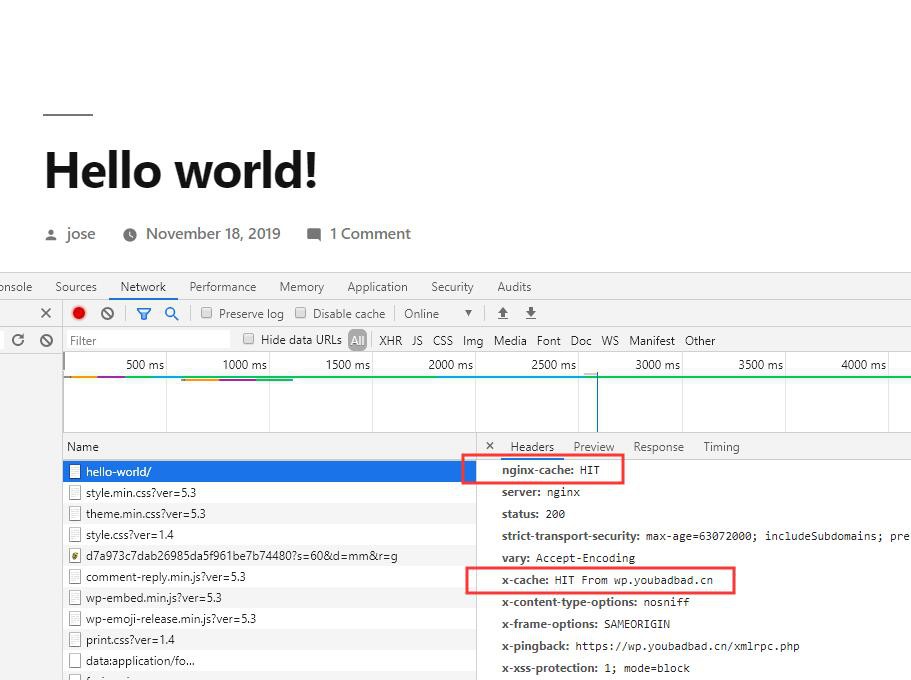Clear the network log
The image size is (911, 680).
click(x=107, y=313)
